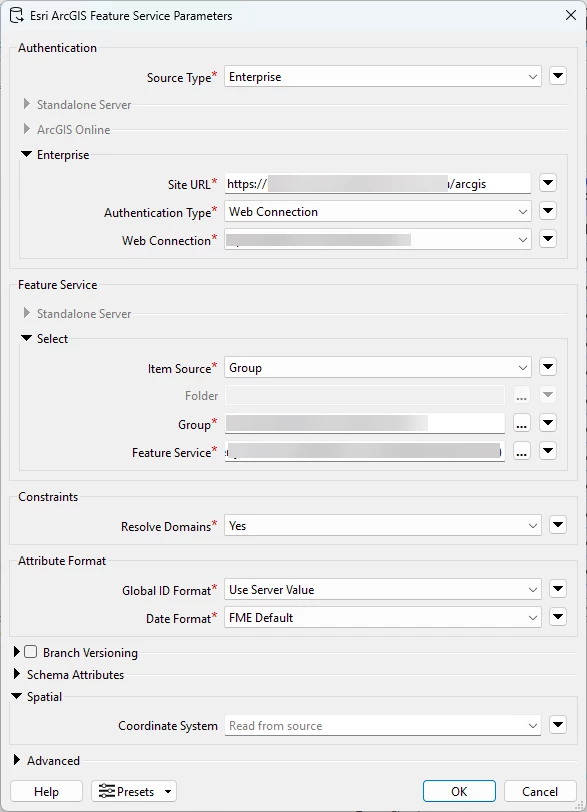Close the Feature Service Parameters dialog
Viewport: 587px width, 812px height.
pos(571,15)
